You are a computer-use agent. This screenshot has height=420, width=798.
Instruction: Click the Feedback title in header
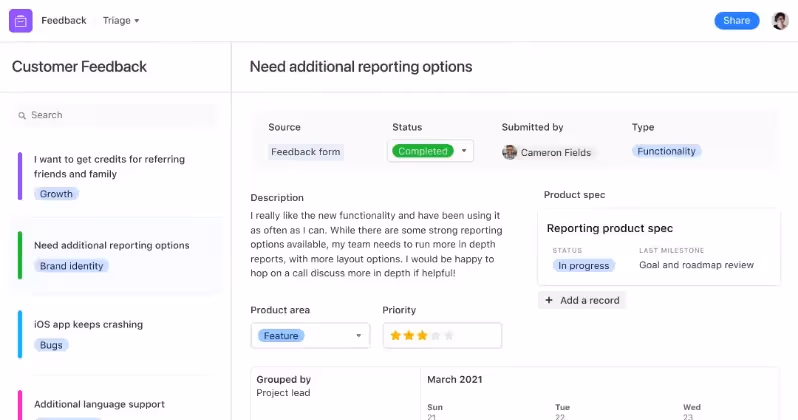pyautogui.click(x=64, y=21)
